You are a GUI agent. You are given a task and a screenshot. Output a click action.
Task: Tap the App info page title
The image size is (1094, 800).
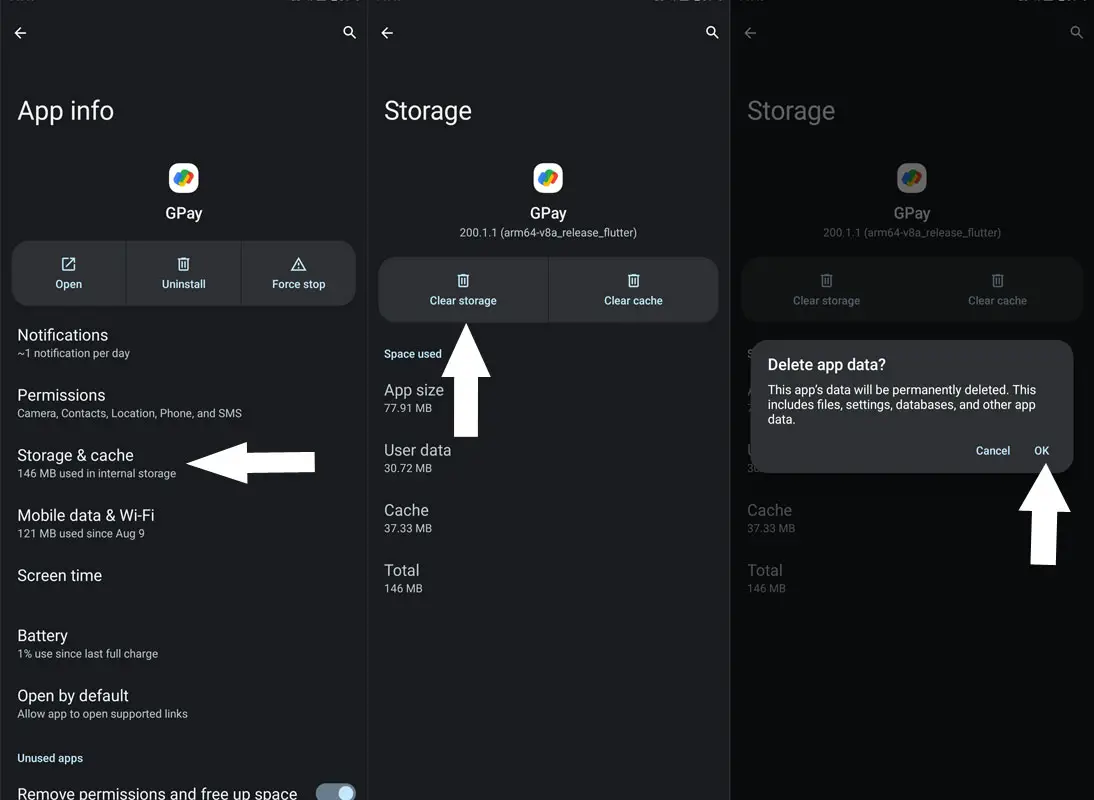coord(66,111)
